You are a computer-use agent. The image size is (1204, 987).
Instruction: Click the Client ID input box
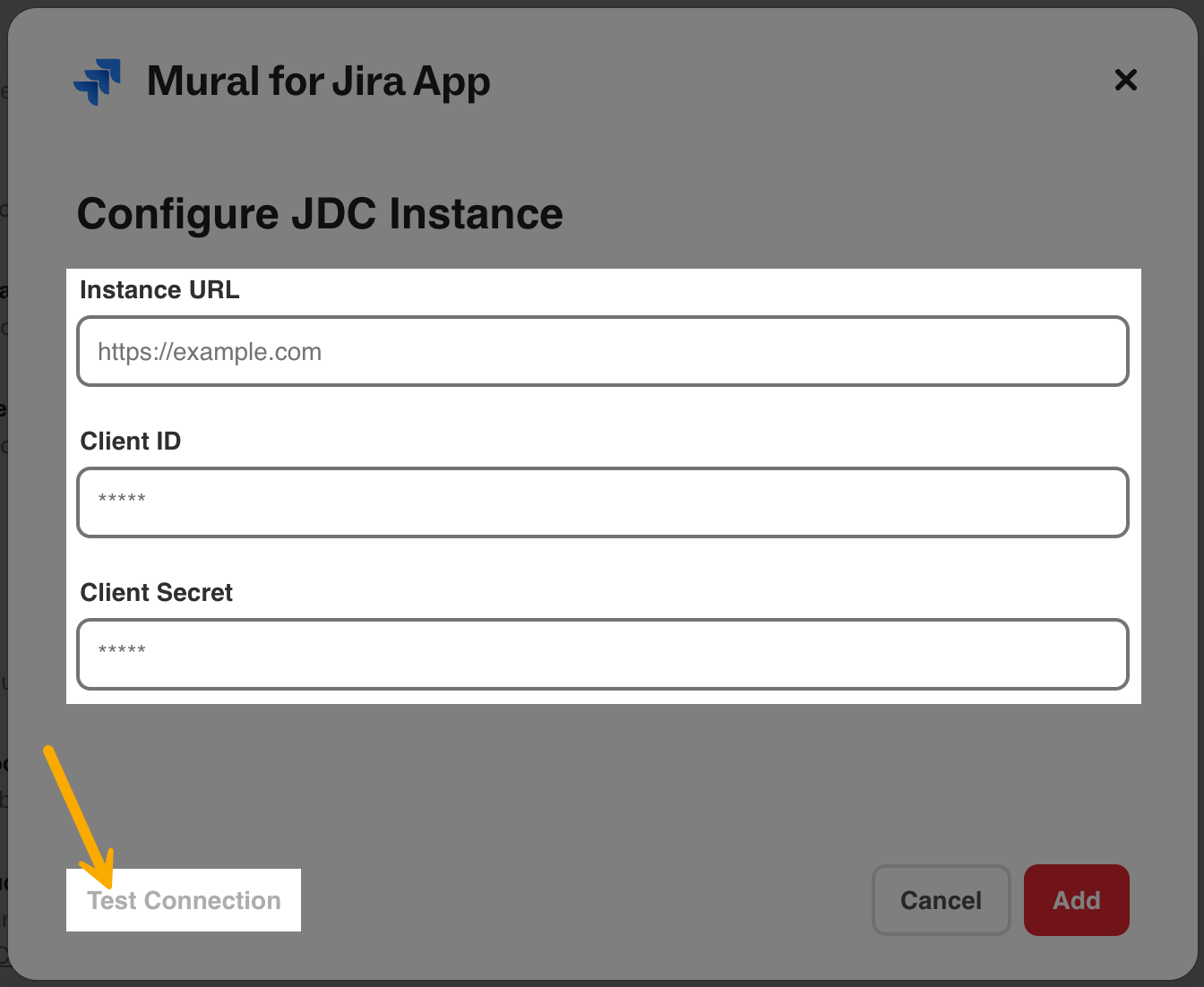602,502
